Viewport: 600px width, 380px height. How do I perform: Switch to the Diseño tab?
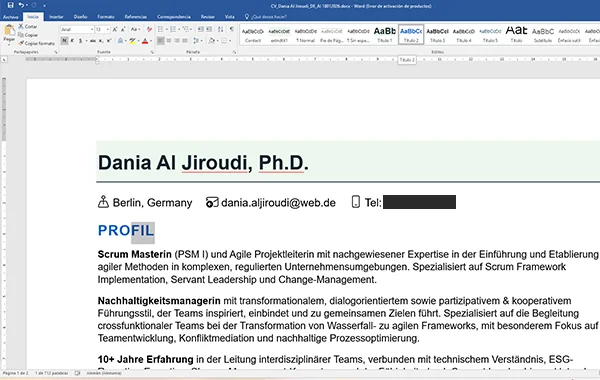pos(80,17)
